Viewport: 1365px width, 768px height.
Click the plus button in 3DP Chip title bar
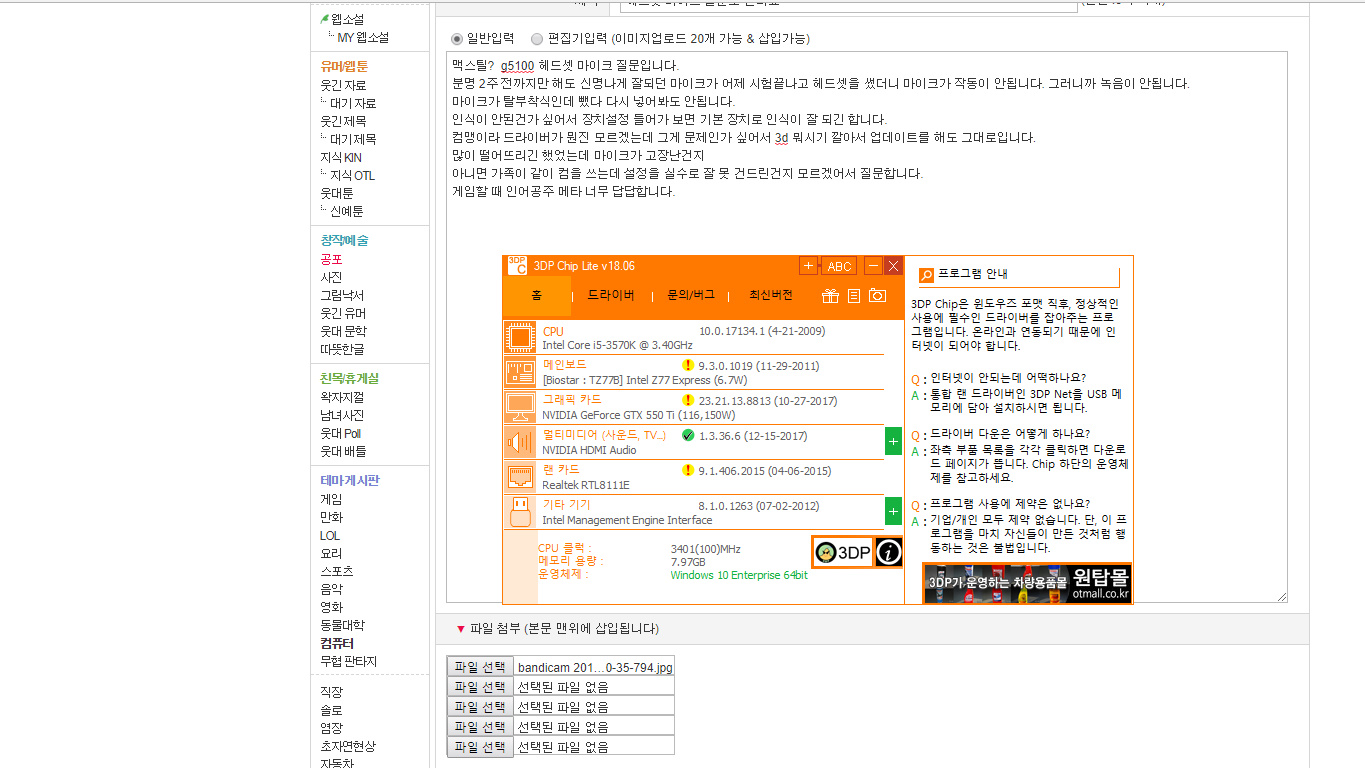(x=809, y=266)
